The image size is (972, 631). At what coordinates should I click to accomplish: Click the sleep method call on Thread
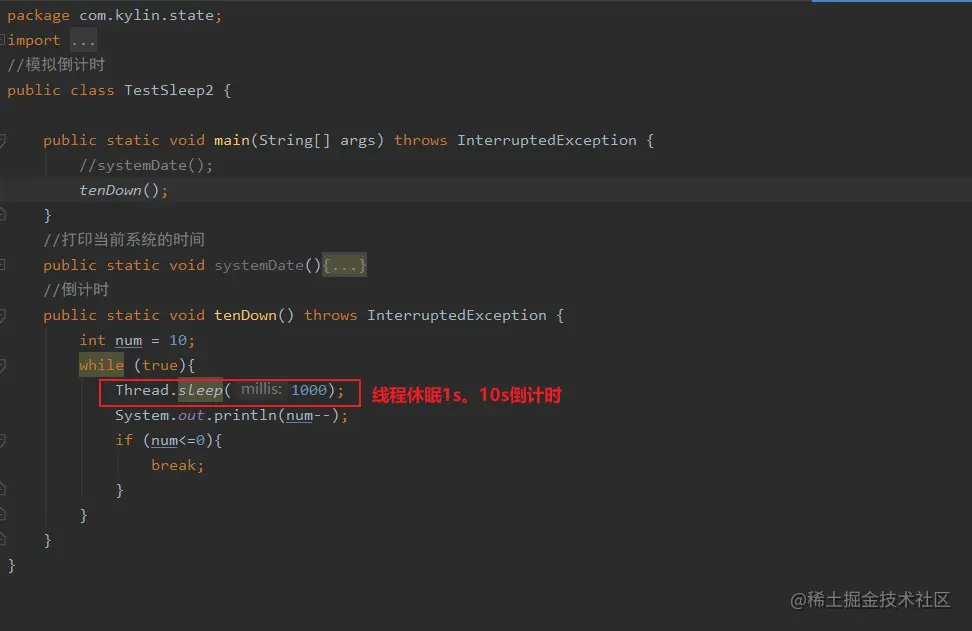200,391
